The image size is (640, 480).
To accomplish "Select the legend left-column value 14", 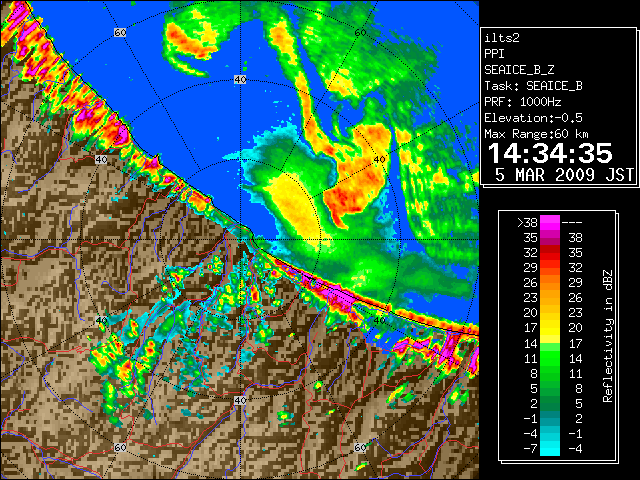I will pyautogui.click(x=530, y=343).
